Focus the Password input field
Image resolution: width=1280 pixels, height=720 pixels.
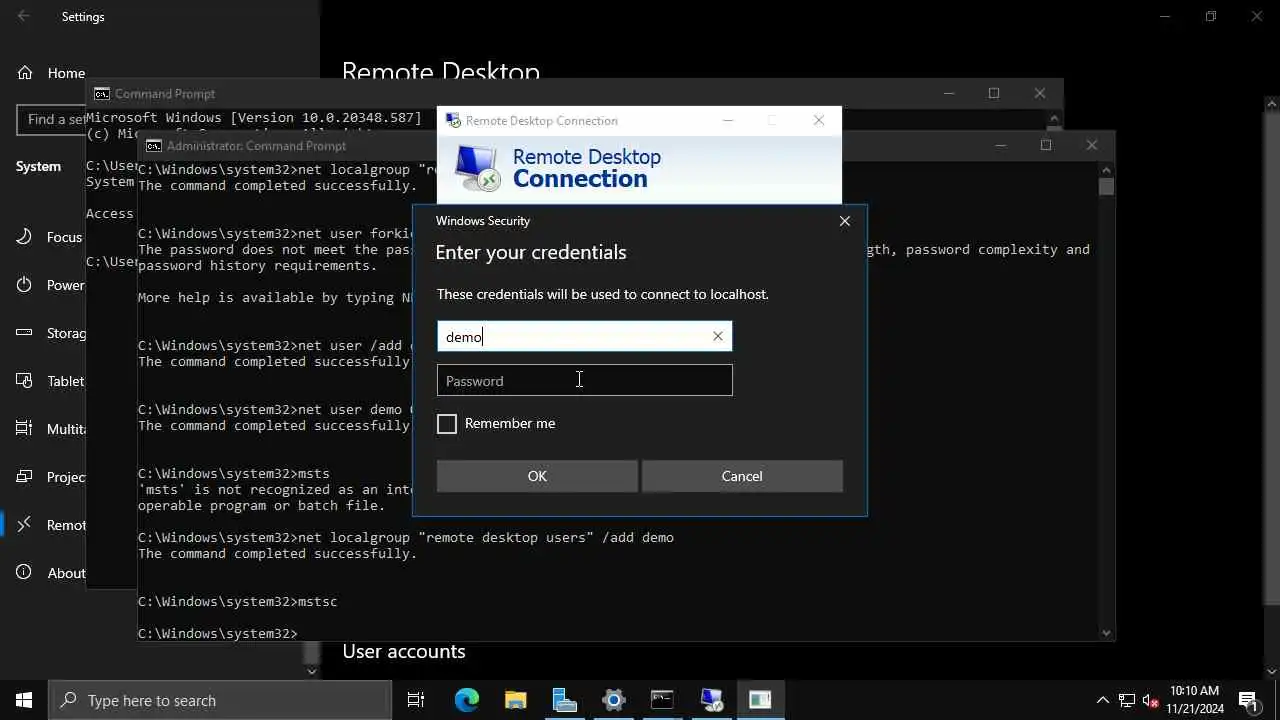click(584, 380)
